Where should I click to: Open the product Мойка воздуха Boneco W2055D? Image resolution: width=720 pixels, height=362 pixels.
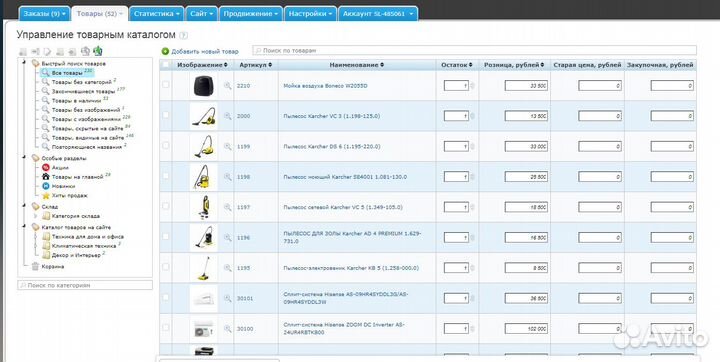(325, 86)
